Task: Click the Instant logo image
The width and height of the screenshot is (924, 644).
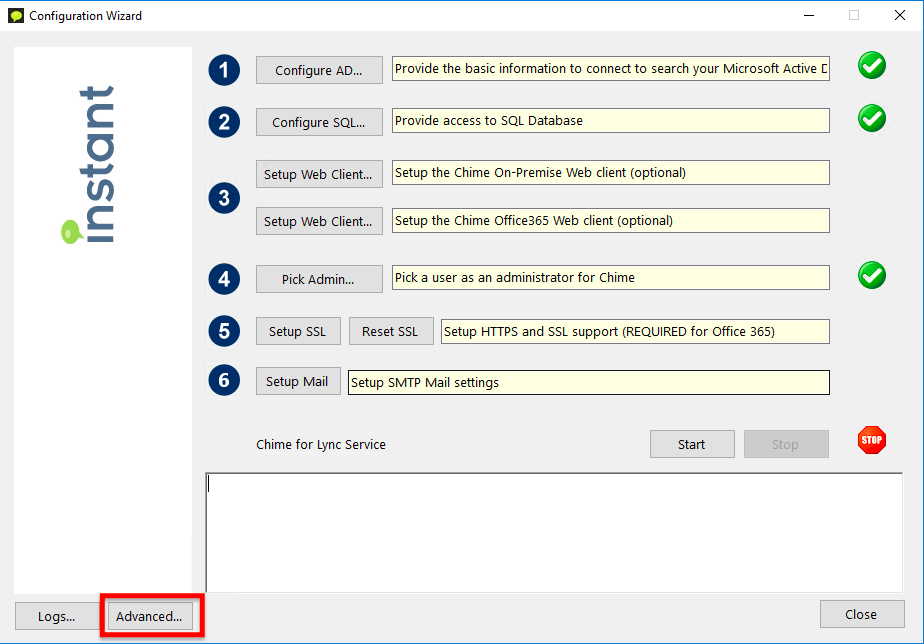Action: (x=89, y=165)
